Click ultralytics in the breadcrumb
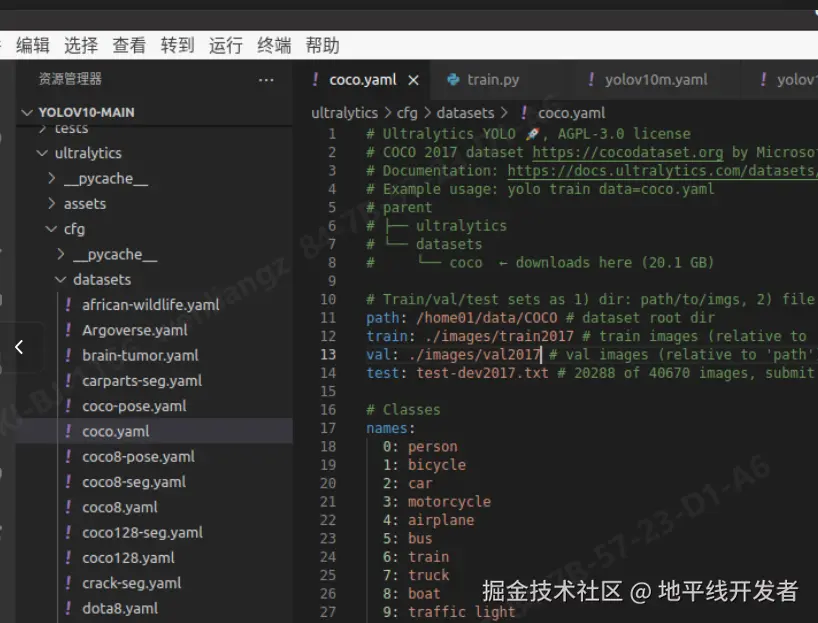This screenshot has width=818, height=623. [x=344, y=113]
